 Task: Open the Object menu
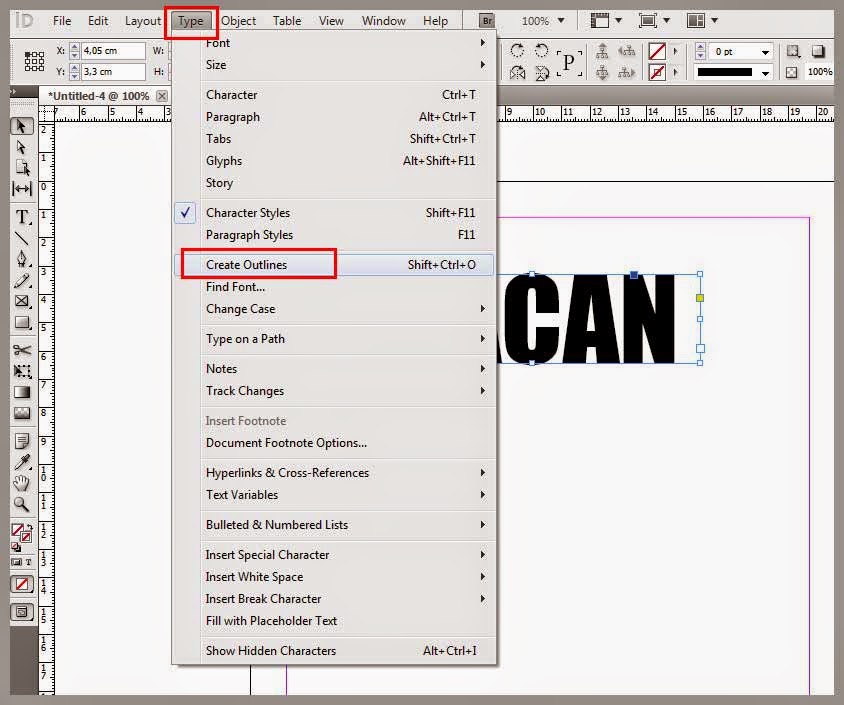tap(238, 20)
